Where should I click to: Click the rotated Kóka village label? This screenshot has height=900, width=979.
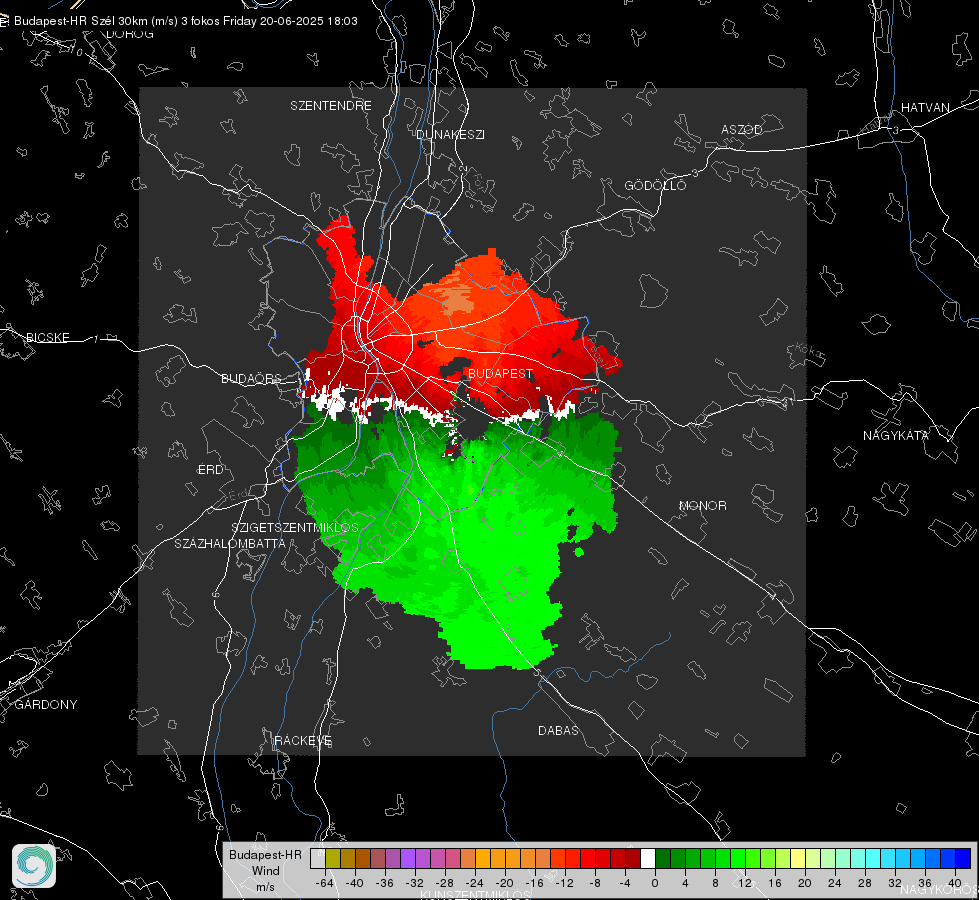[809, 352]
